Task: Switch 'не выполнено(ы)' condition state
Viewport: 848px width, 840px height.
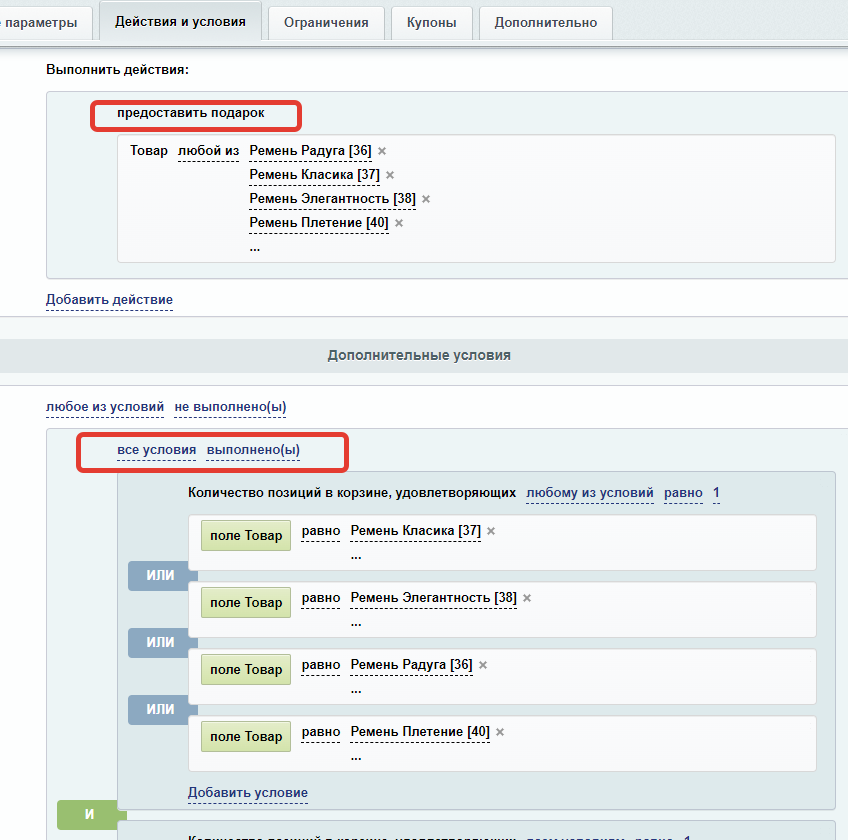Action: 230,407
